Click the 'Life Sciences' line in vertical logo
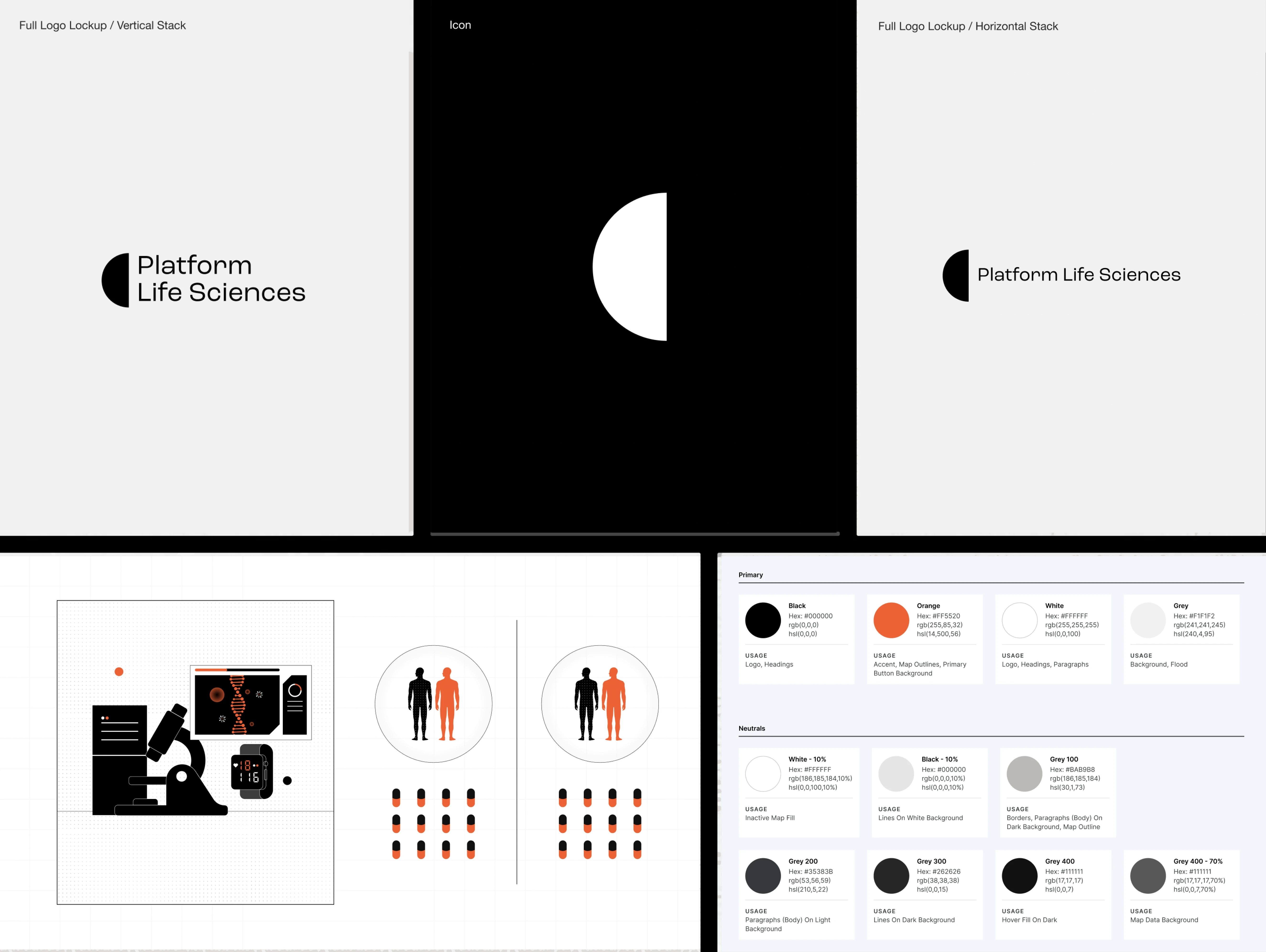 coord(222,293)
